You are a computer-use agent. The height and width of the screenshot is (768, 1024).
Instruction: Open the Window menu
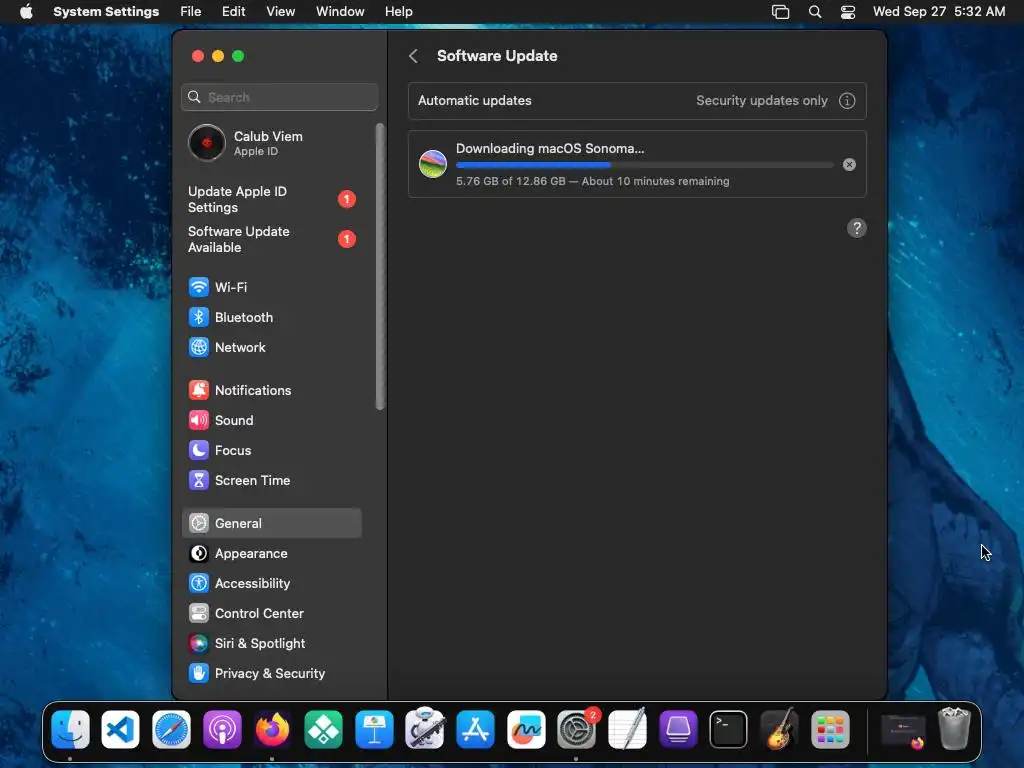click(x=340, y=12)
